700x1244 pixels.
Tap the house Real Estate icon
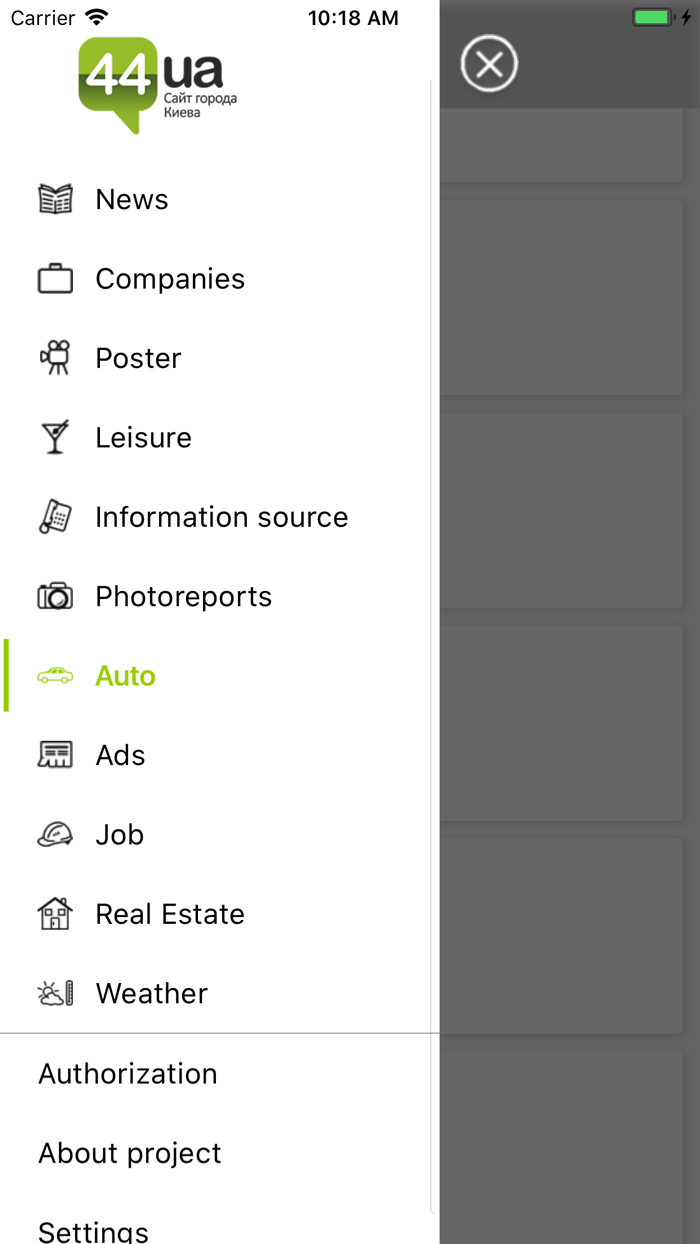pyautogui.click(x=55, y=914)
